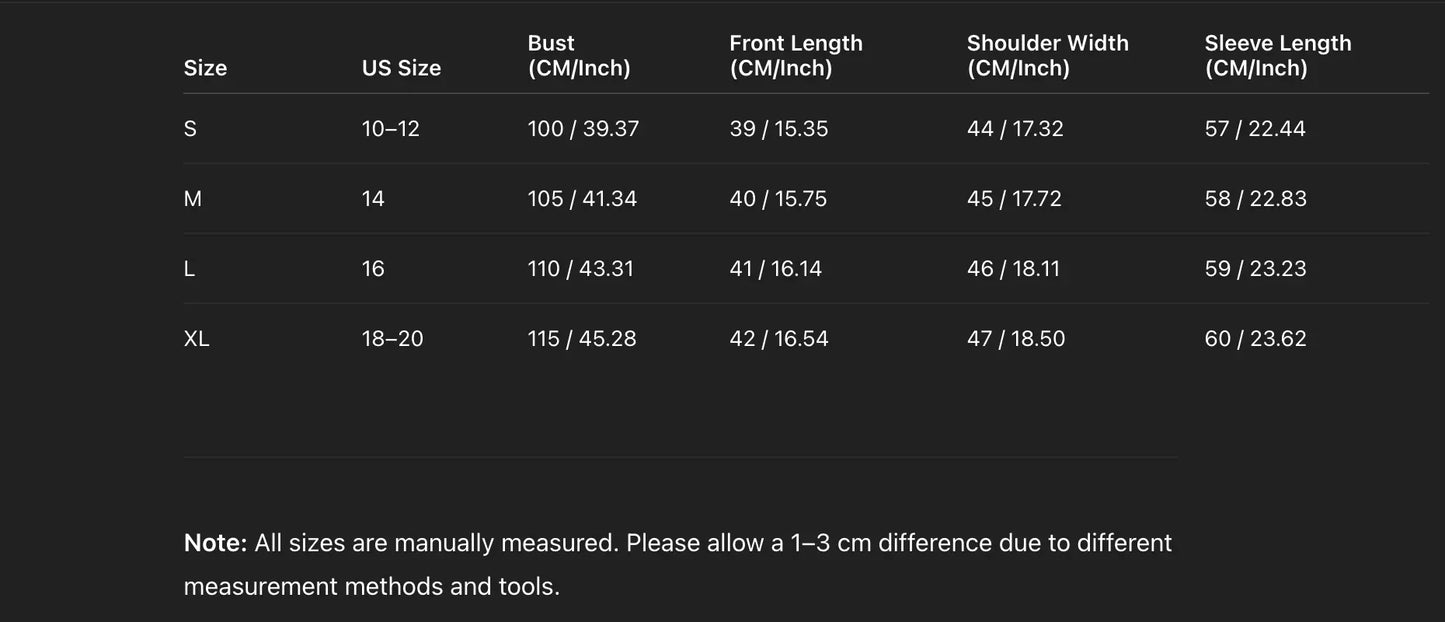Select the US size 18–20 cell
The image size is (1445, 622).
[393, 339]
